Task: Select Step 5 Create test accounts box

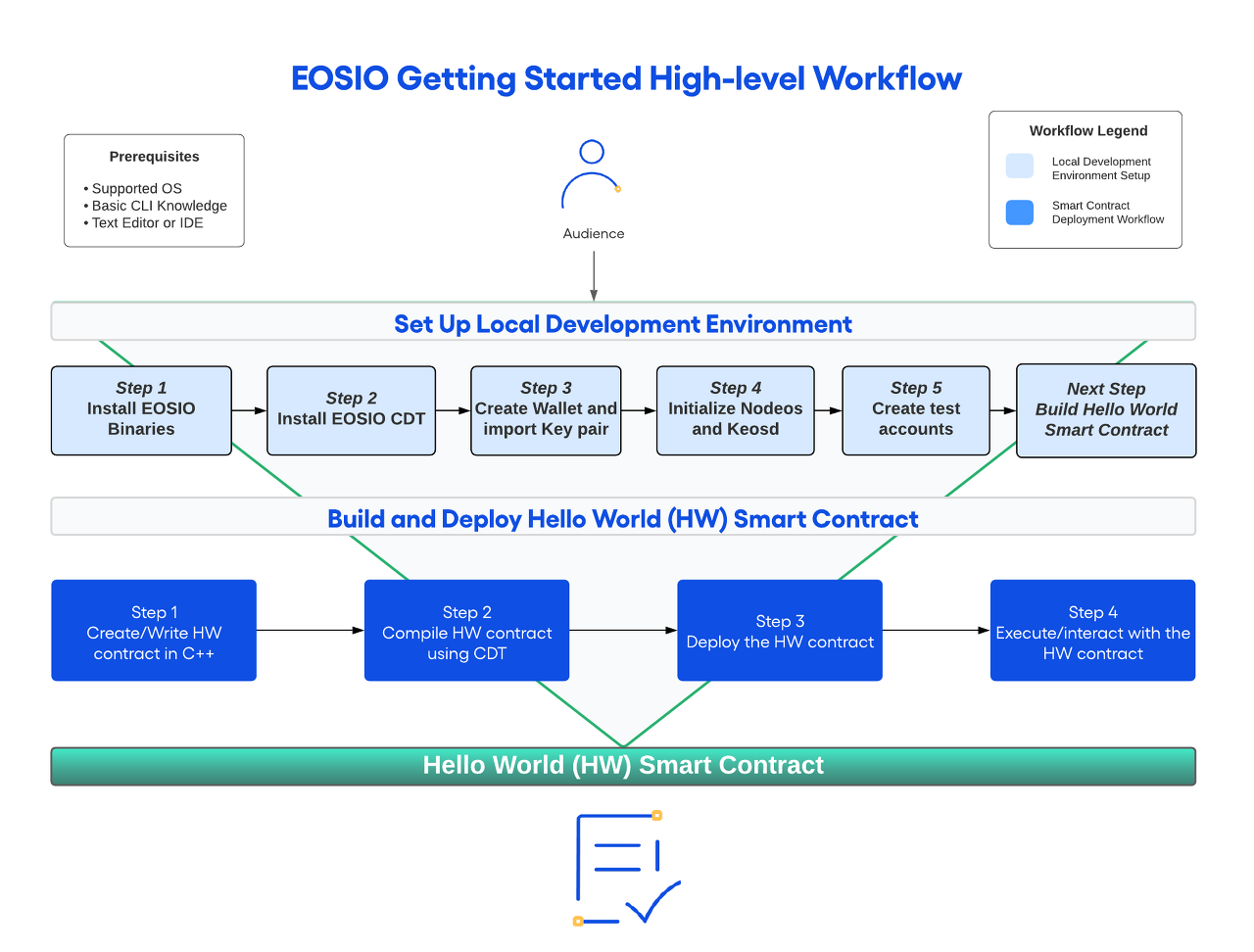Action: [x=916, y=410]
